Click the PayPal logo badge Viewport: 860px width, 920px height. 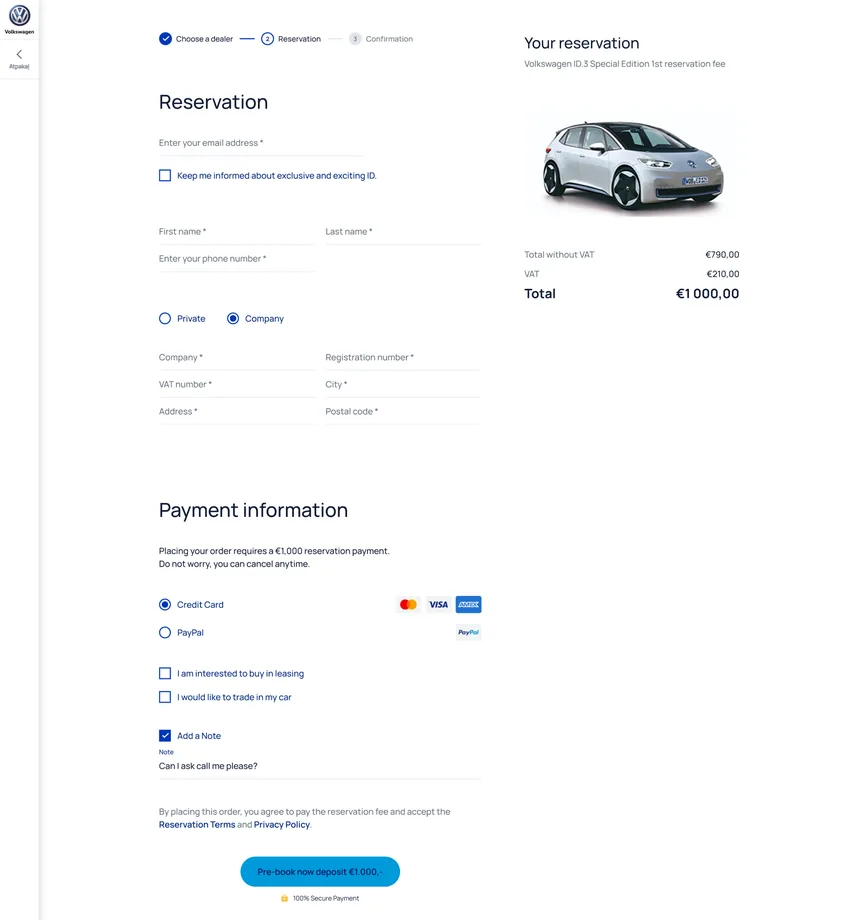468,632
